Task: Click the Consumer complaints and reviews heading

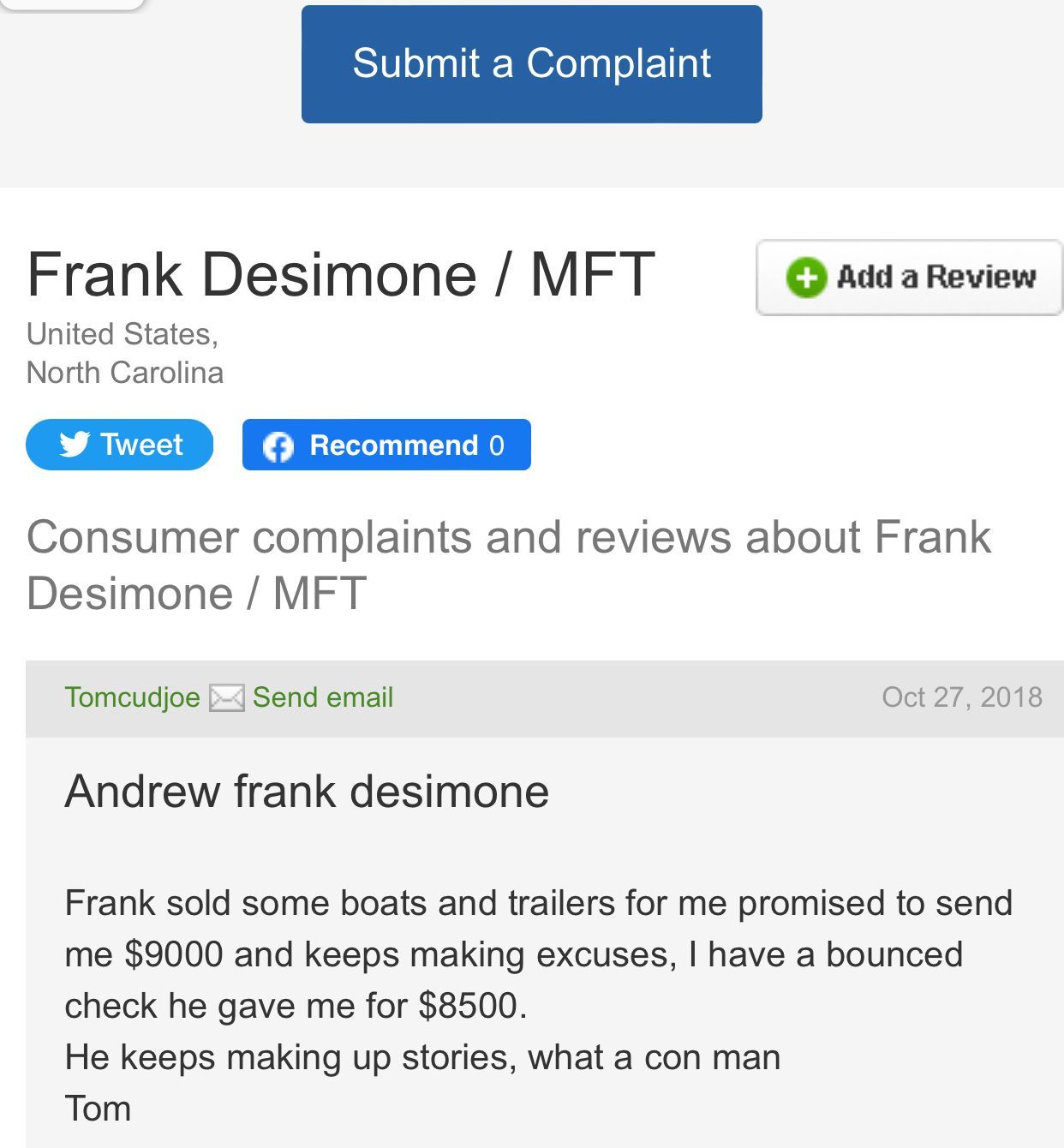Action: point(508,565)
